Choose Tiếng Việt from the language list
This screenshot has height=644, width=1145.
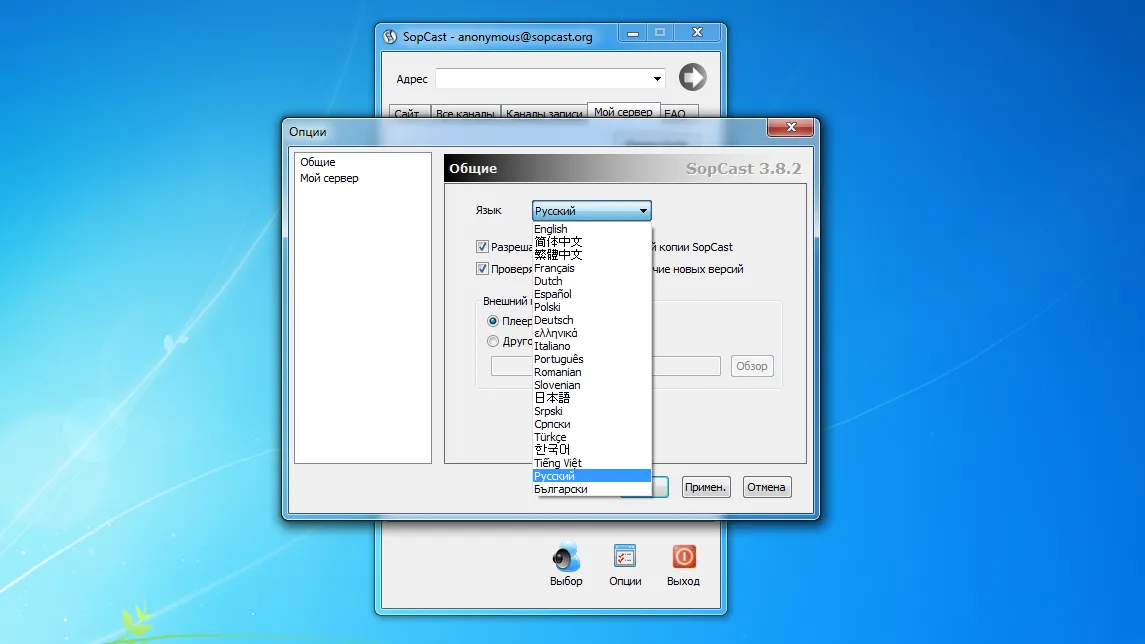(592, 463)
